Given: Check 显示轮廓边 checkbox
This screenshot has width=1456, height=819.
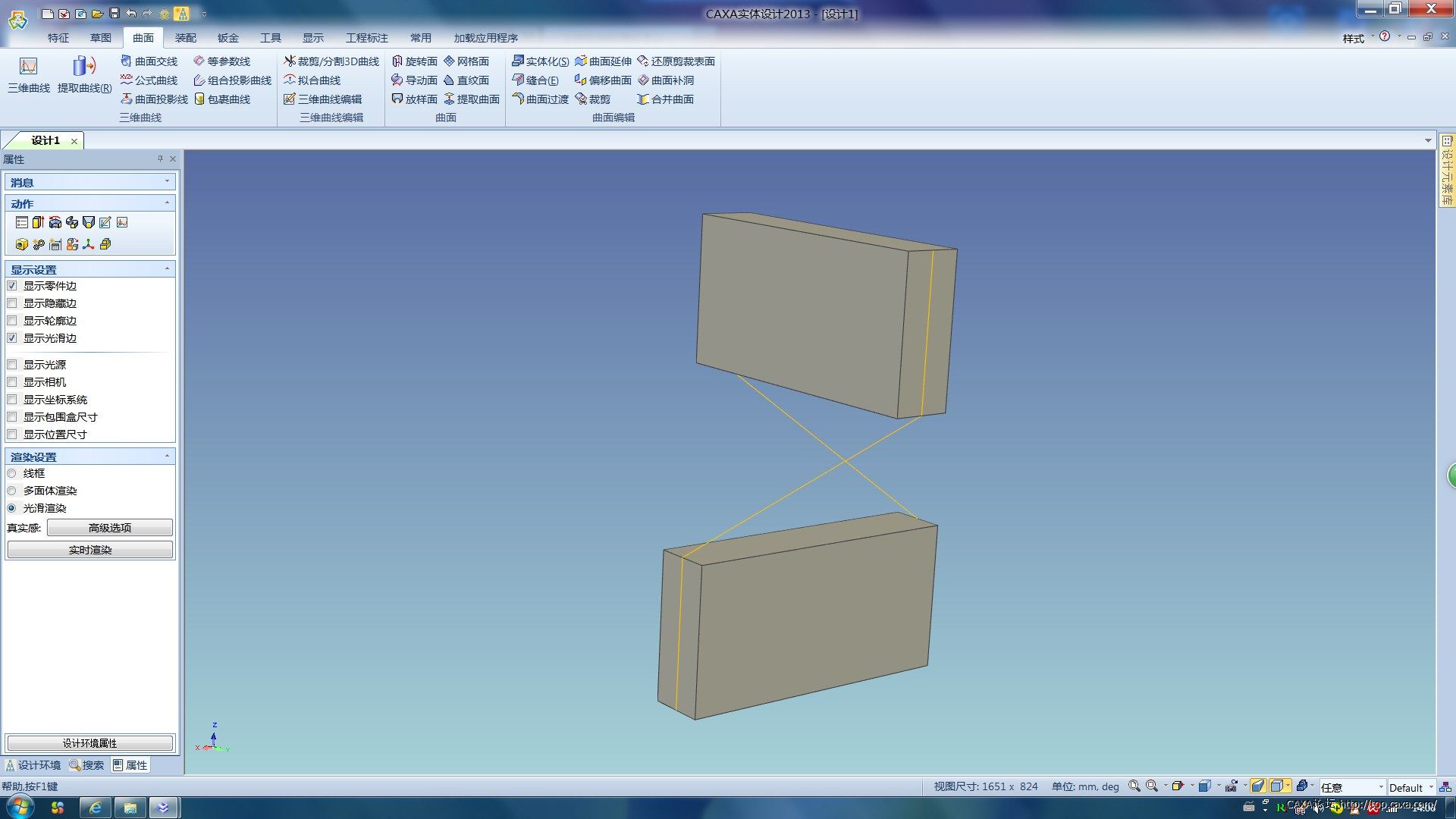Looking at the screenshot, I should point(12,321).
